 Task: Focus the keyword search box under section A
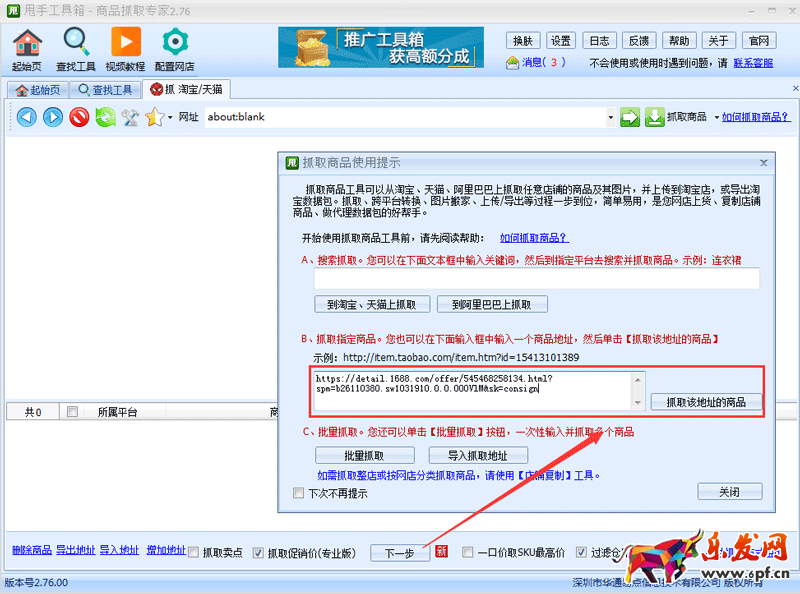[x=537, y=279]
